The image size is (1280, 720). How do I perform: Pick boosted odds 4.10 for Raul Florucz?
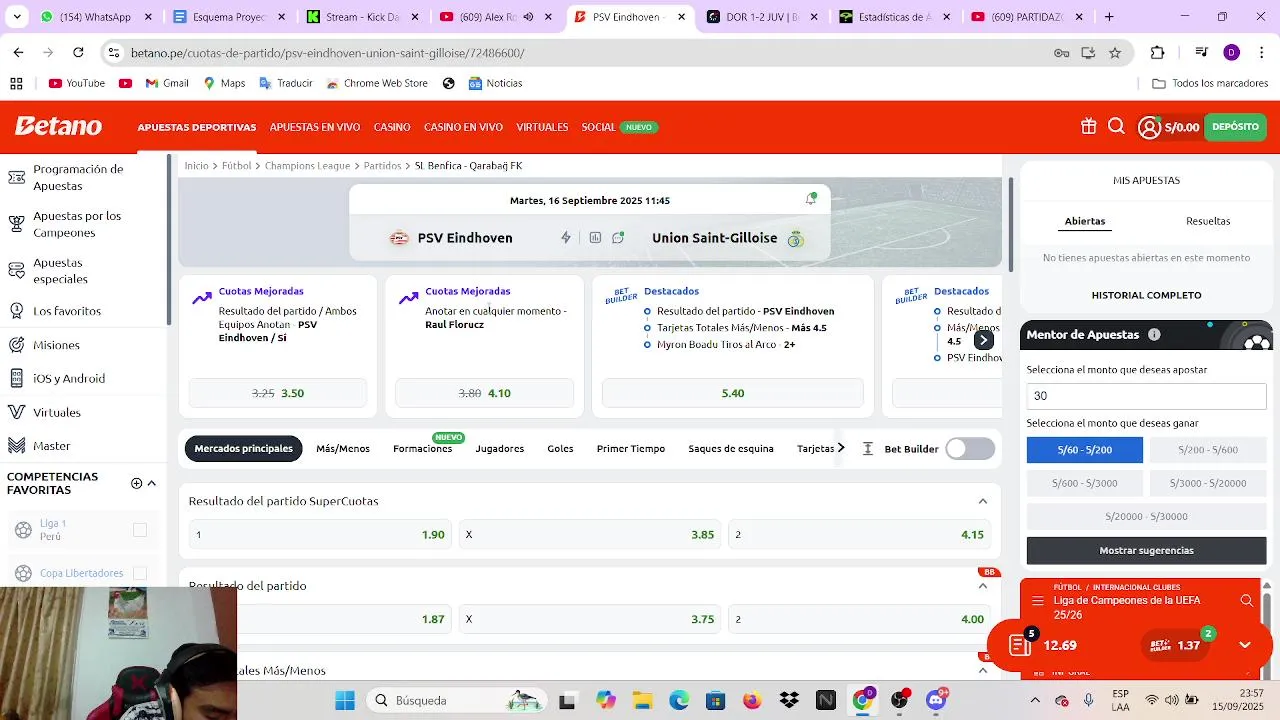pyautogui.click(x=484, y=393)
